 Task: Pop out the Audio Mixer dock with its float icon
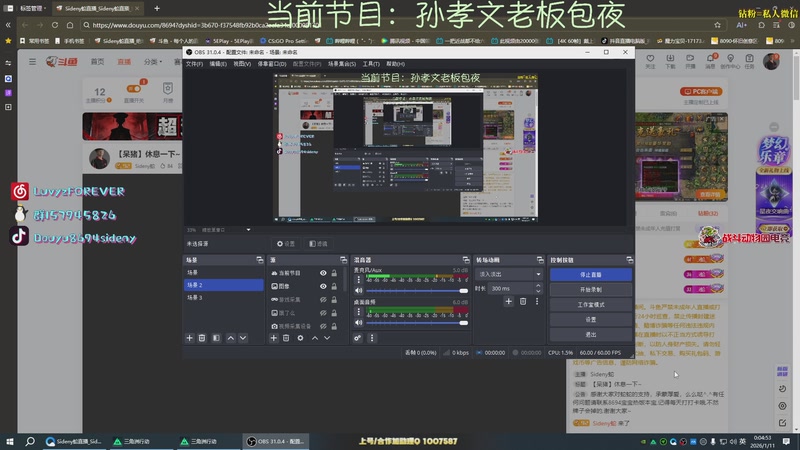[x=466, y=260]
